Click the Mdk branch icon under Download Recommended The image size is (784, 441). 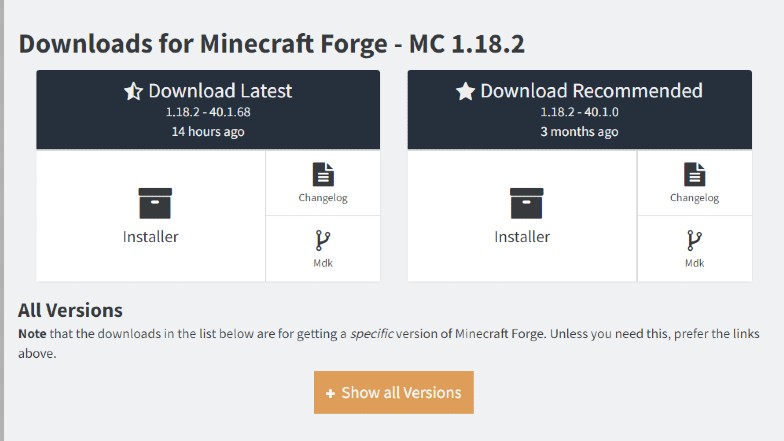694,240
